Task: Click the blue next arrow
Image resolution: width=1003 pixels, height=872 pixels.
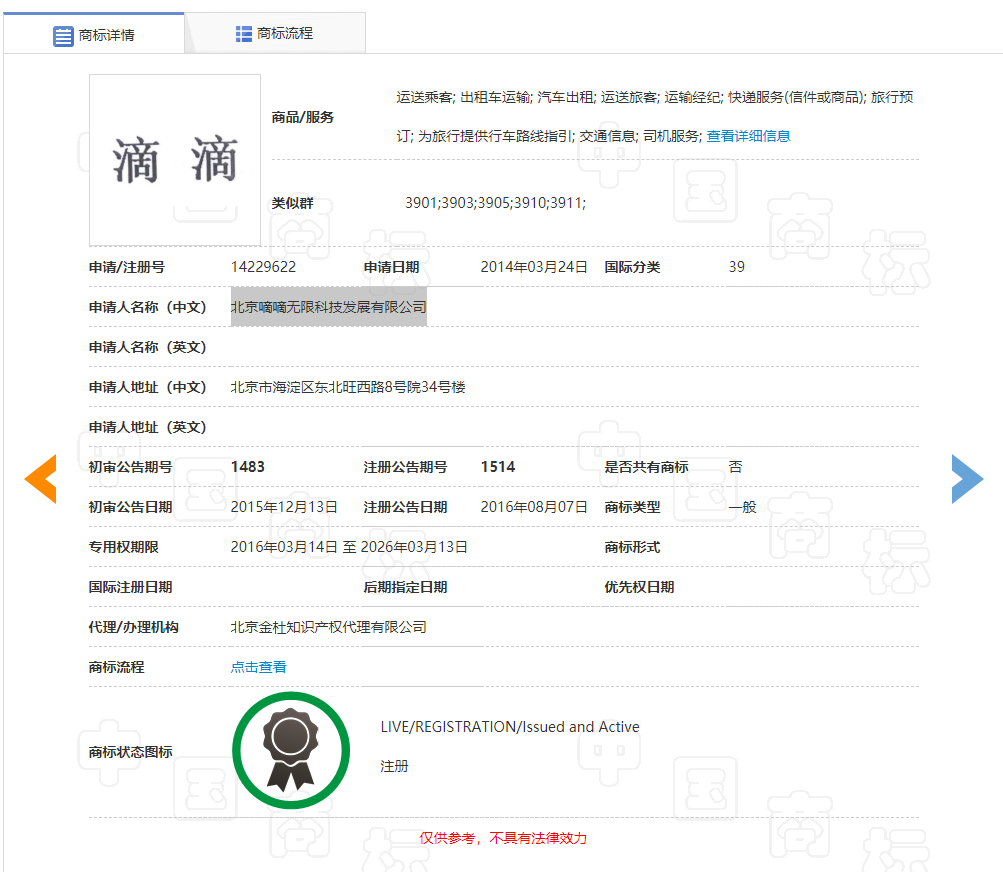Action: pos(967,478)
